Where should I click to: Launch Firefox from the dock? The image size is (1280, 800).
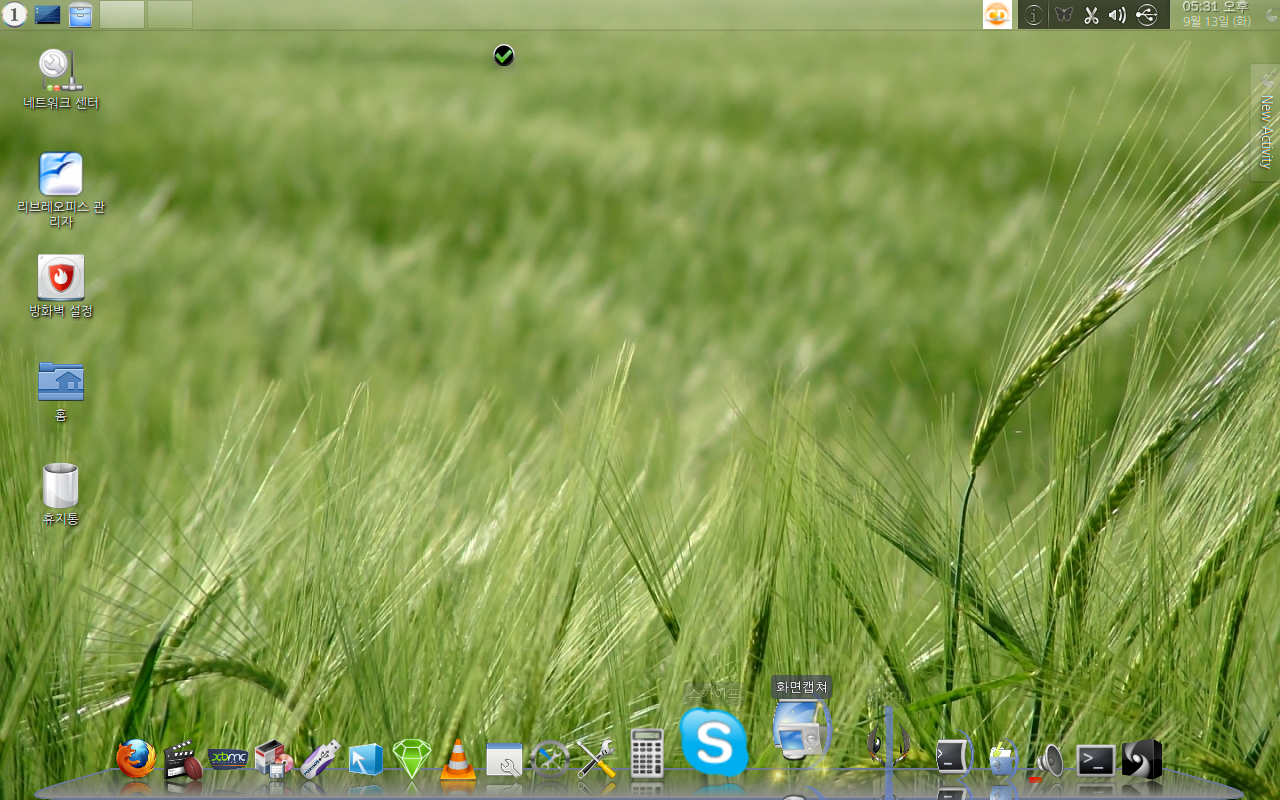(x=136, y=759)
